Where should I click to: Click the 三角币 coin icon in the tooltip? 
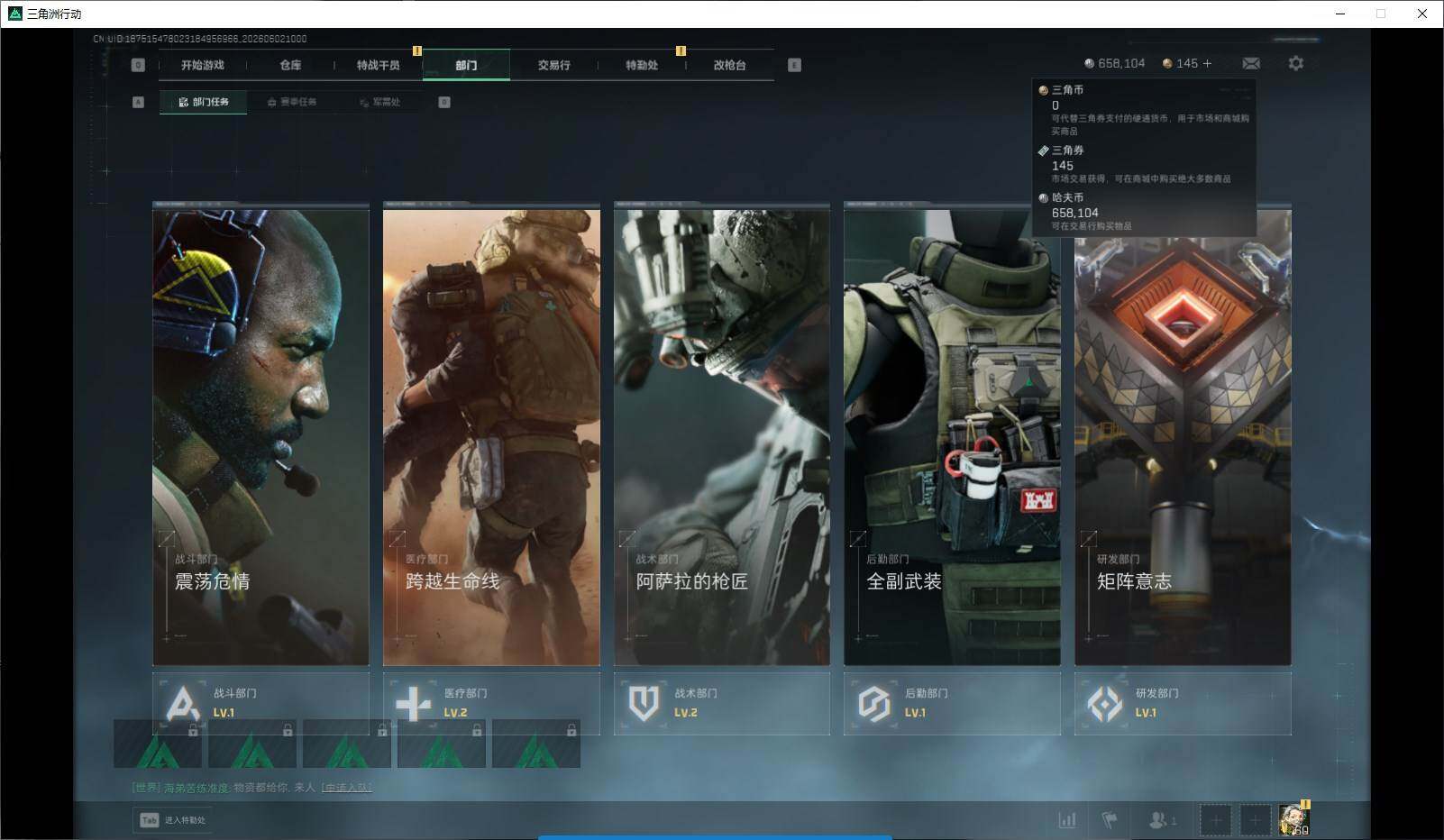[1043, 90]
